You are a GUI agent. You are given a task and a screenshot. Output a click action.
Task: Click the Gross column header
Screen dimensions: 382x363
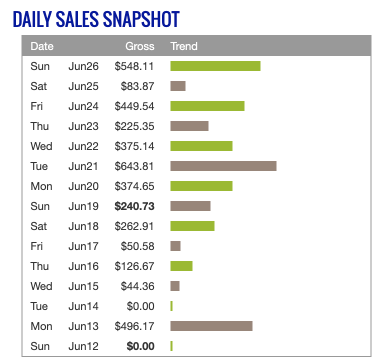[x=140, y=46]
